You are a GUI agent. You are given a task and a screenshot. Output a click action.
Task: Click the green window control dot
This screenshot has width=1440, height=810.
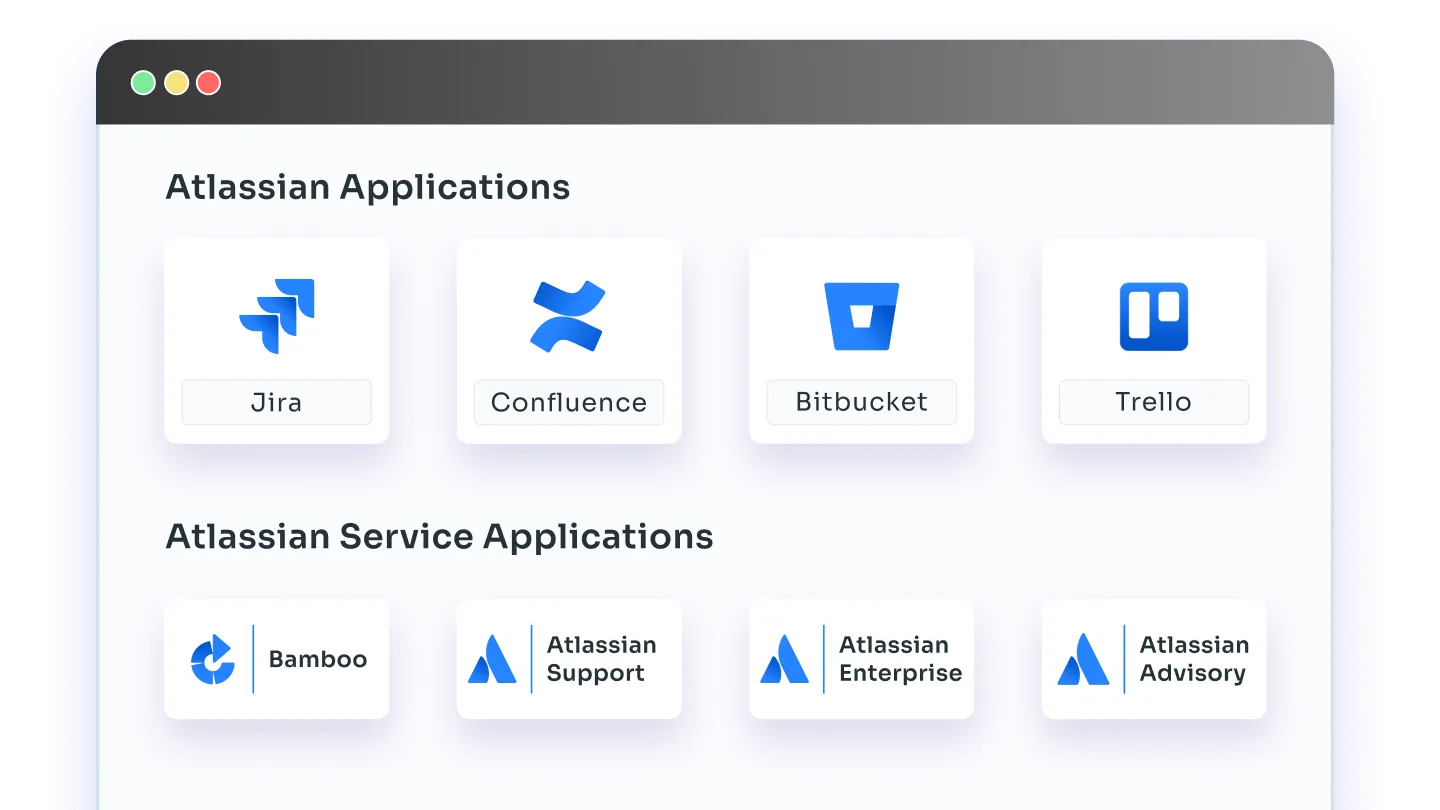pyautogui.click(x=143, y=83)
